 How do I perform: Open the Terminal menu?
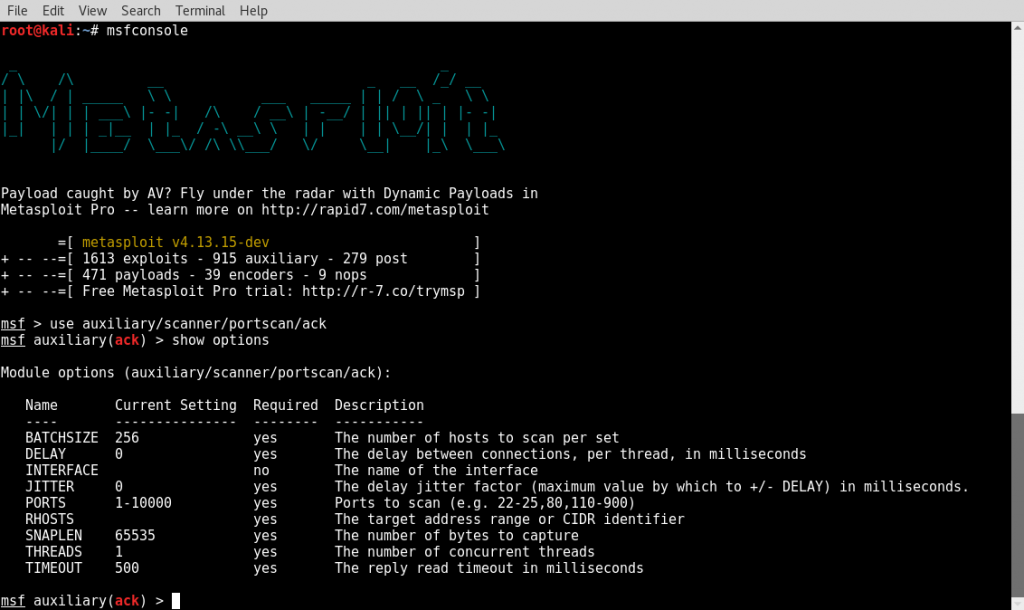(x=200, y=10)
